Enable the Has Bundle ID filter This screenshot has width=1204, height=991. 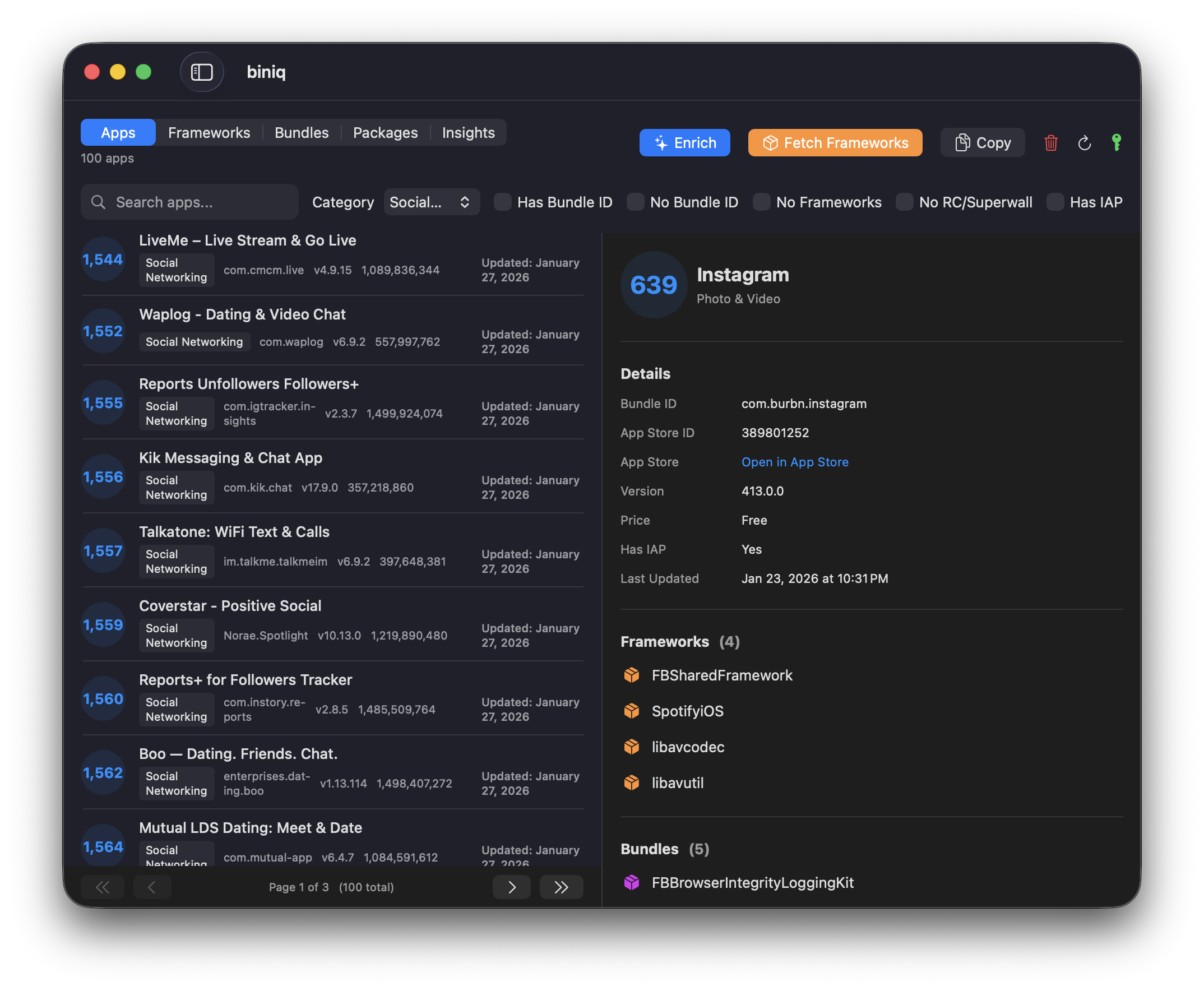502,202
